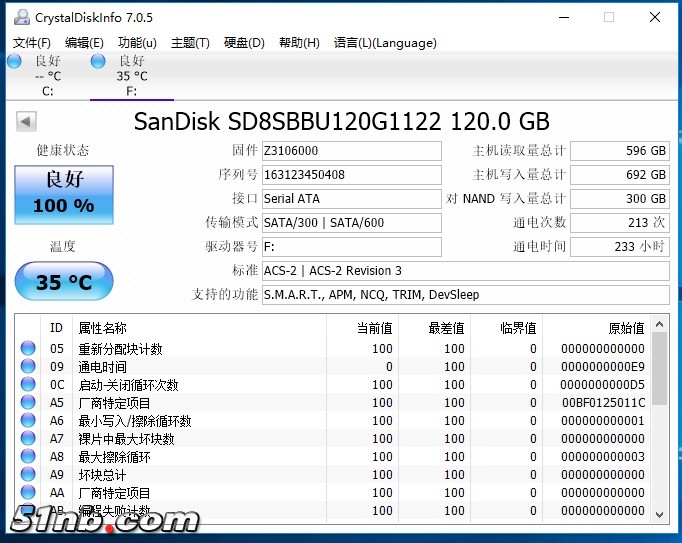The height and width of the screenshot is (543, 682).
Task: Click the scroll down arrow of attribute list
Action: pos(659,514)
